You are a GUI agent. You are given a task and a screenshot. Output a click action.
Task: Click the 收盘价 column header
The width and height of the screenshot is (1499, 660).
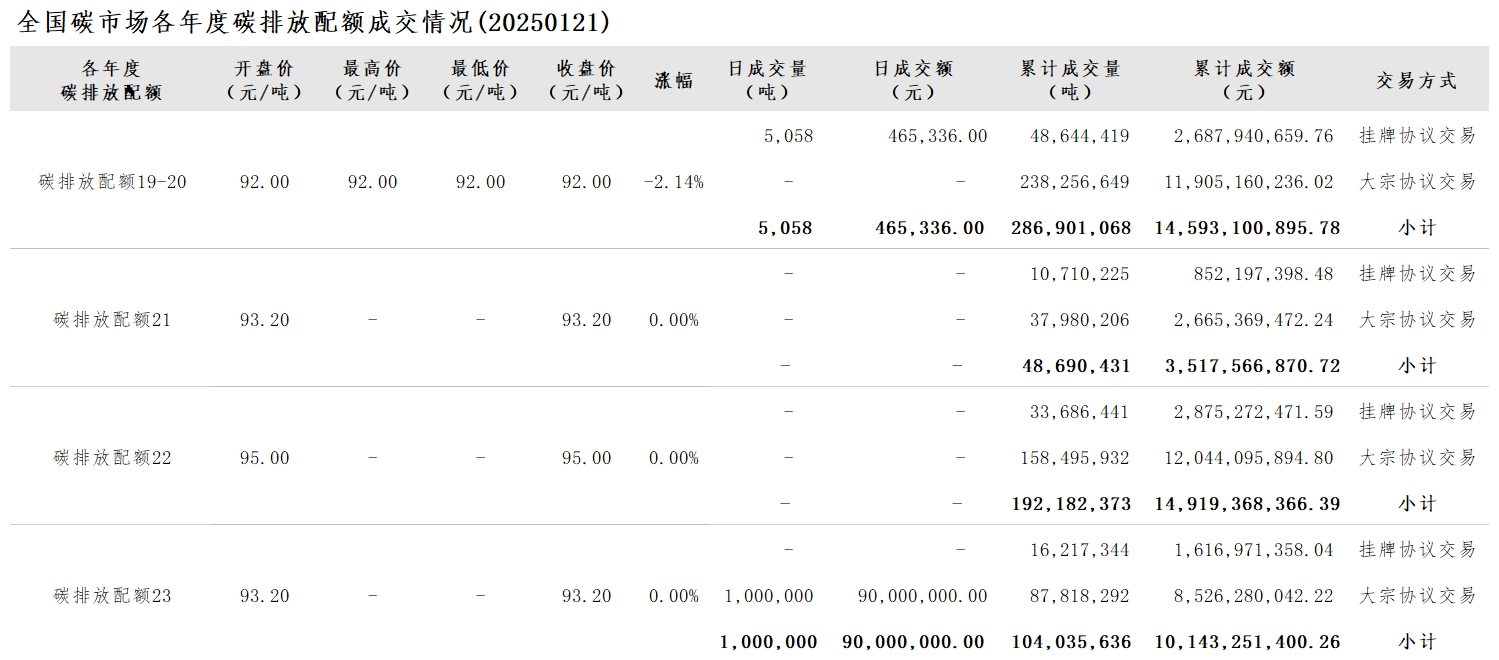point(587,80)
